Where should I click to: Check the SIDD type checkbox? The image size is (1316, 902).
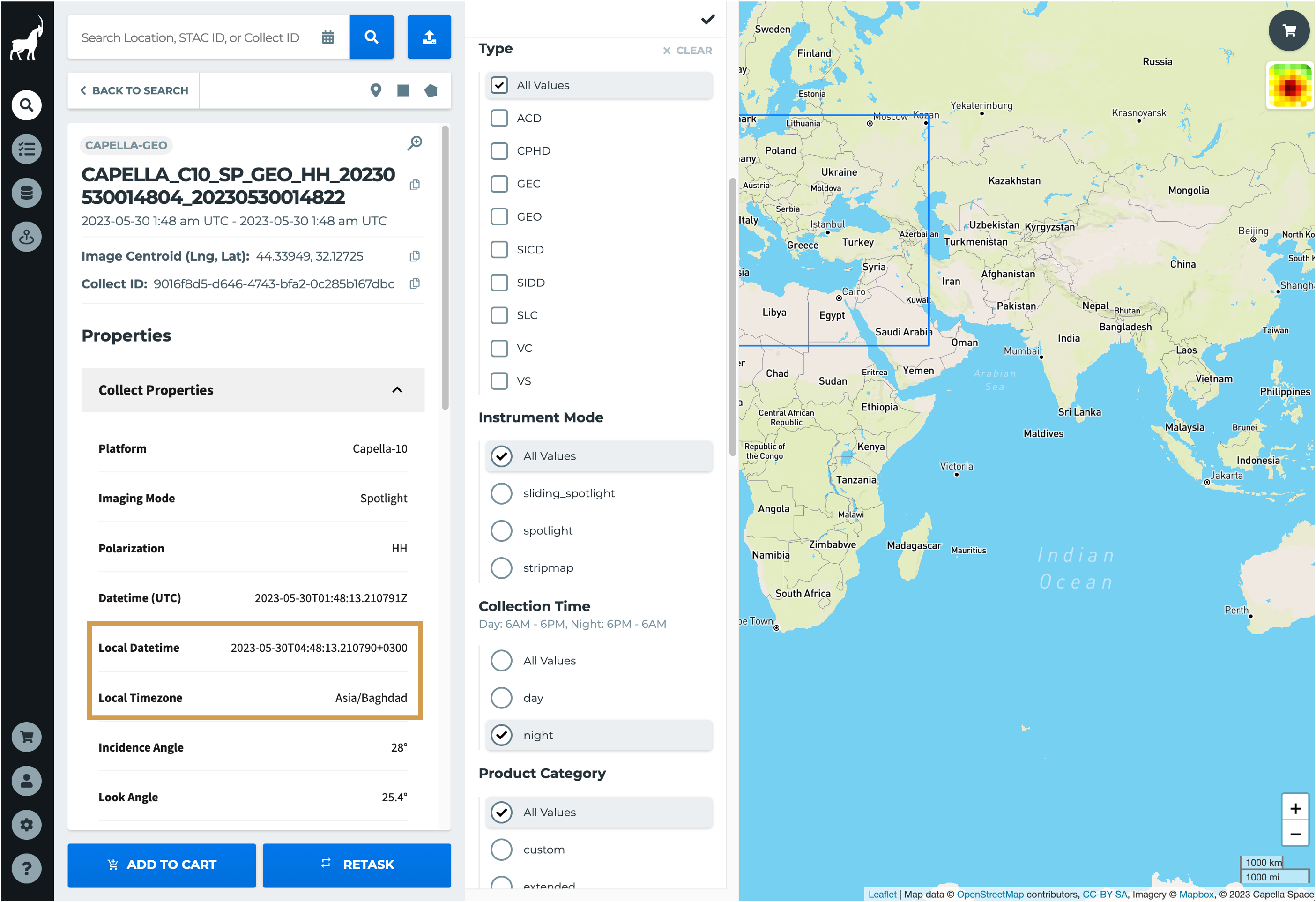pos(499,283)
